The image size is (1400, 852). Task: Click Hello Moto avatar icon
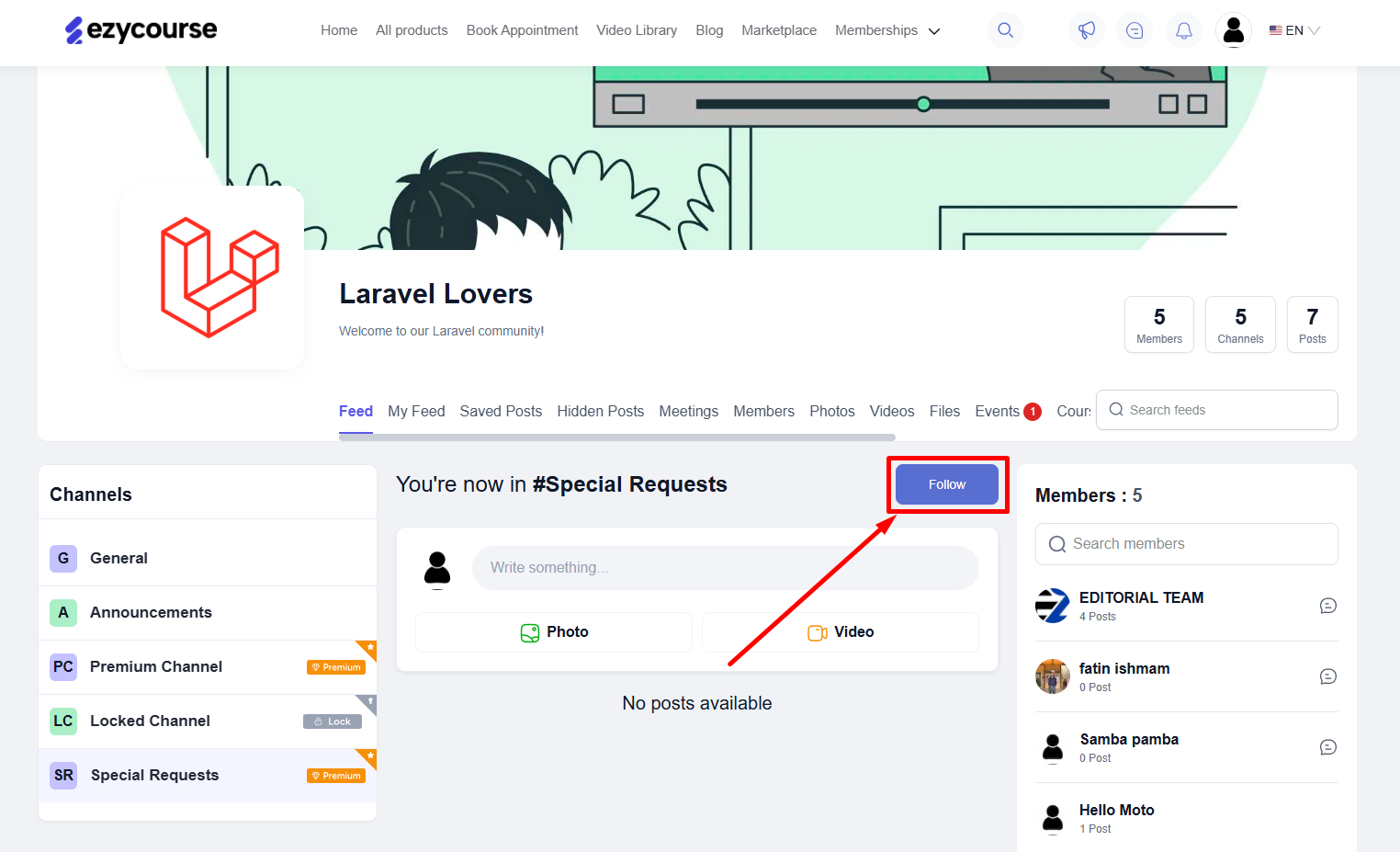coord(1053,818)
